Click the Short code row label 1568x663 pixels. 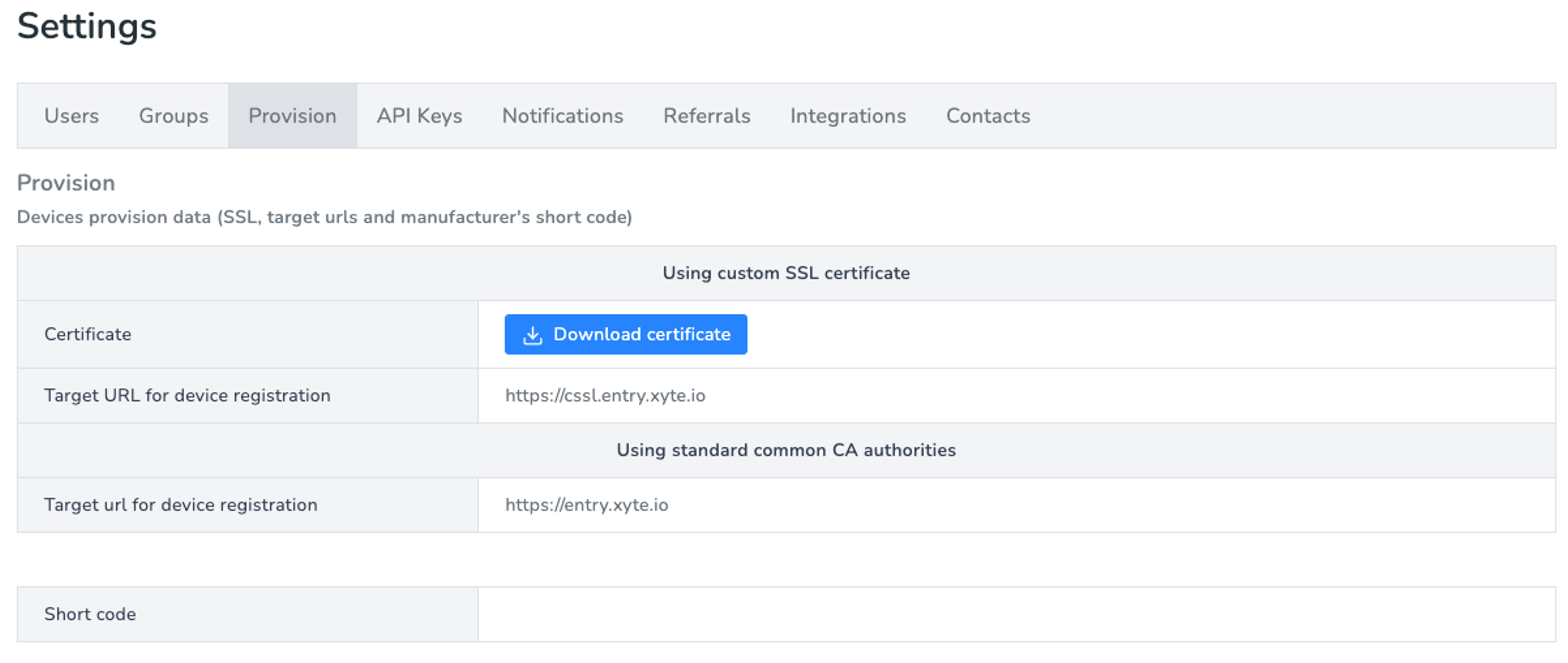(x=90, y=614)
